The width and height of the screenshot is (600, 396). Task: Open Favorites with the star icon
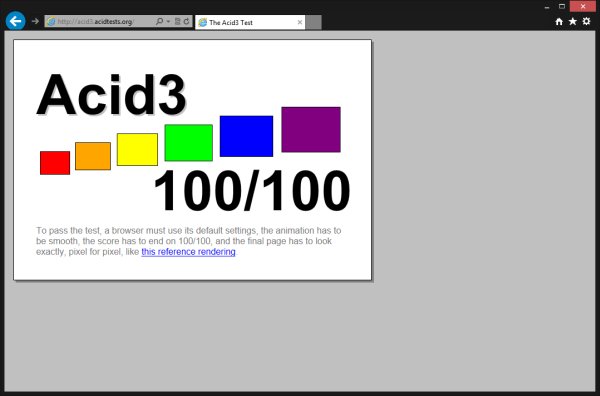tap(573, 21)
